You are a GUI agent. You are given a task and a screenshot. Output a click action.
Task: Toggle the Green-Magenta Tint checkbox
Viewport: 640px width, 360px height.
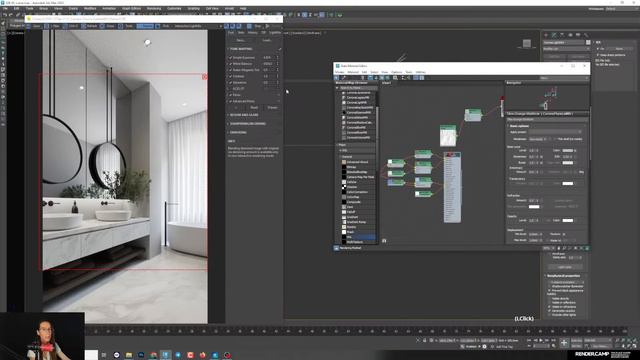[231, 70]
